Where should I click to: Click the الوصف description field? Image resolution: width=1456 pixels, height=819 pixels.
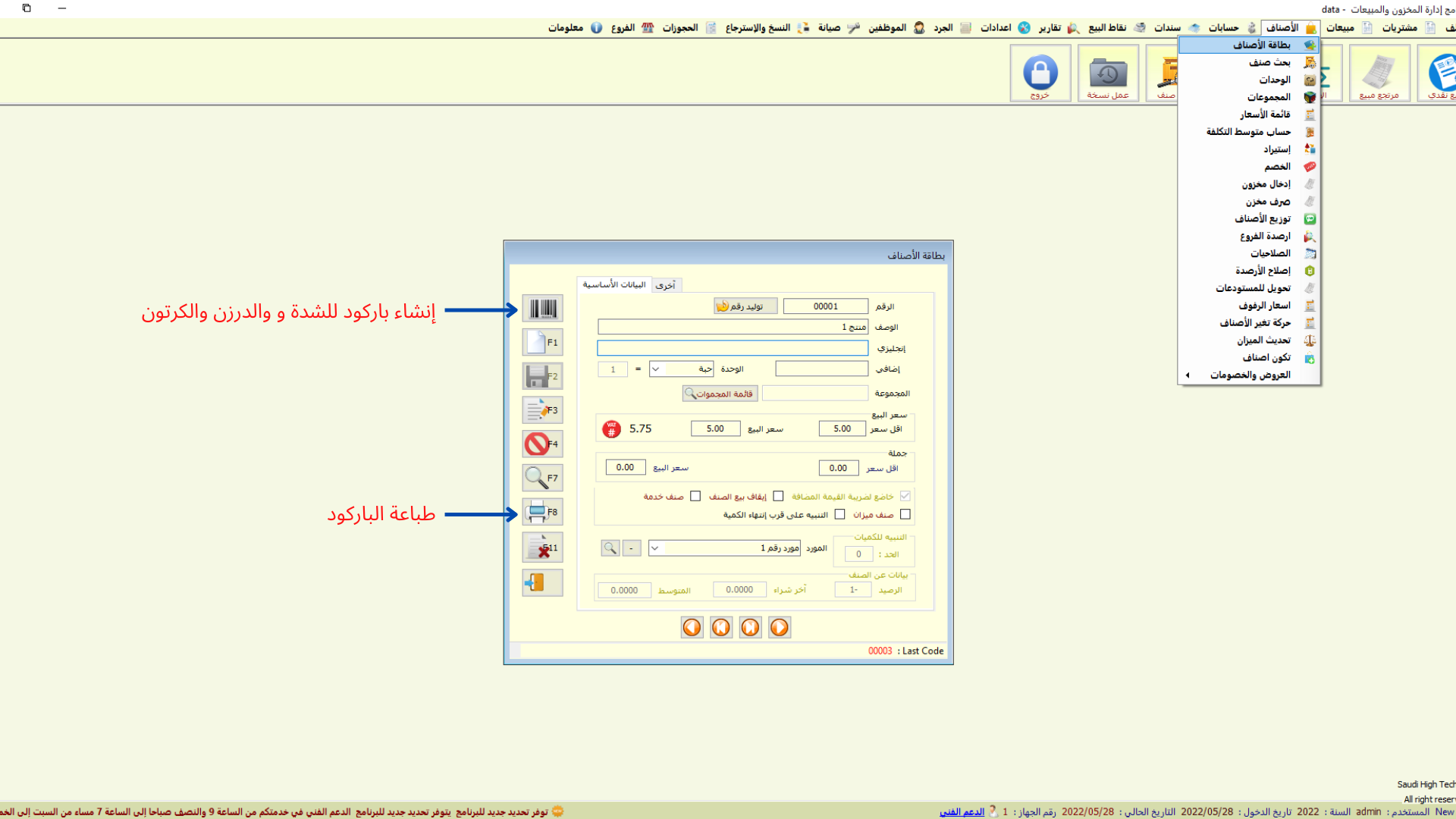click(x=733, y=327)
